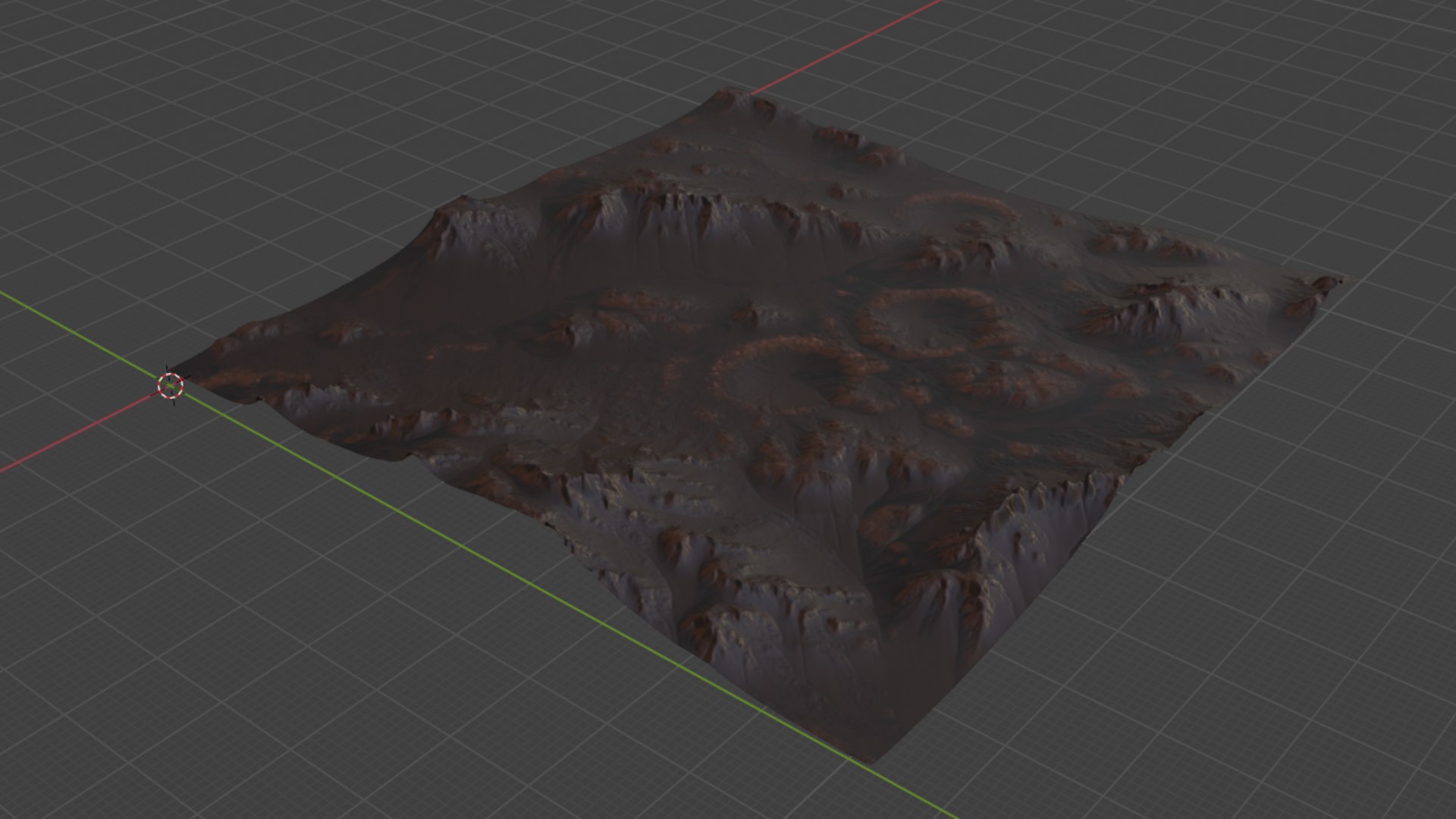Click the red-white 3D cursor at the origin
The width and height of the screenshot is (1456, 819).
(171, 385)
